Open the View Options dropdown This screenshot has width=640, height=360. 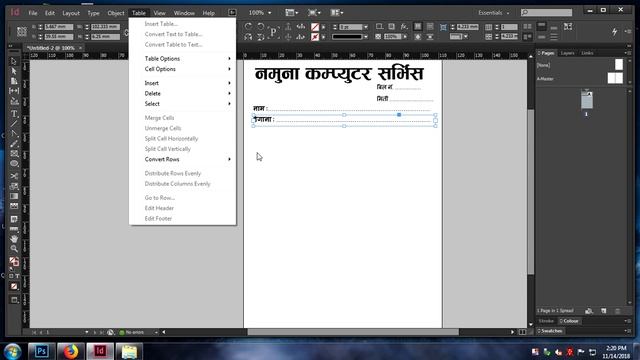[x=291, y=13]
